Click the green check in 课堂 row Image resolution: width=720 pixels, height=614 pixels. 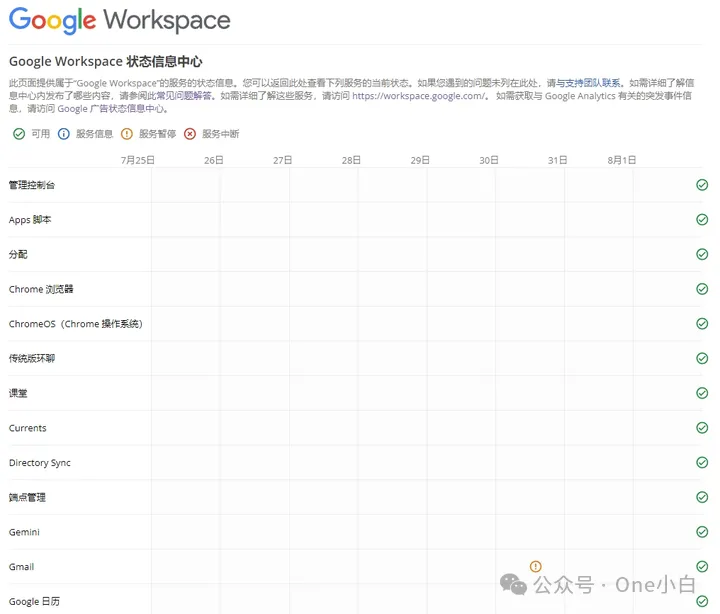coord(702,393)
